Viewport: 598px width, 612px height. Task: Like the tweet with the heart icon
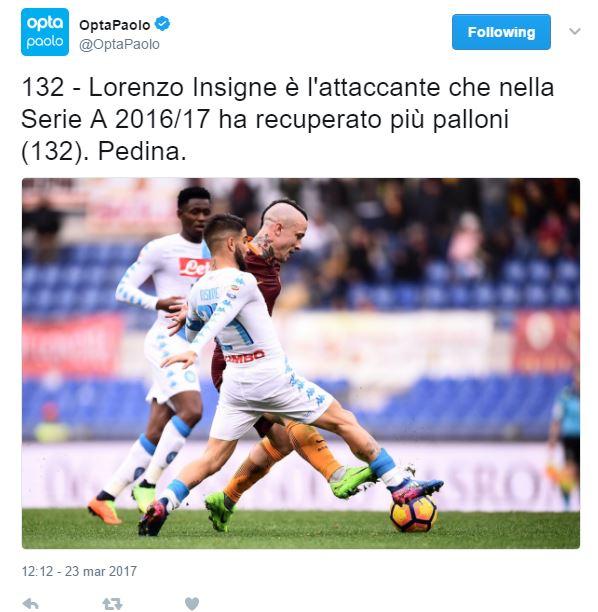tap(192, 604)
